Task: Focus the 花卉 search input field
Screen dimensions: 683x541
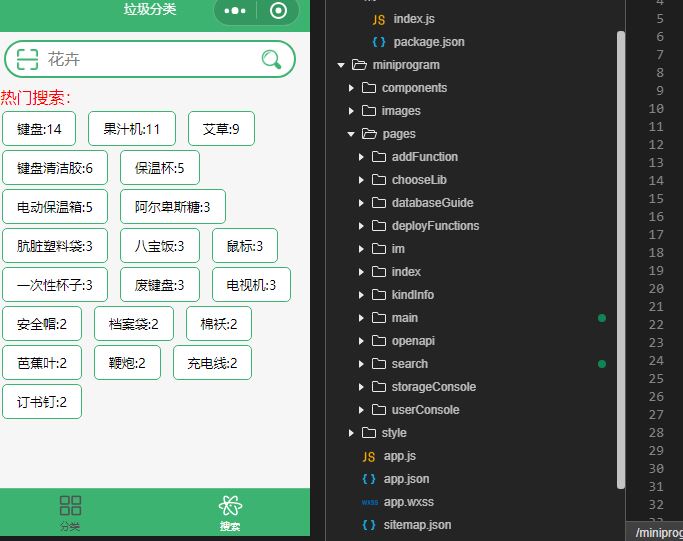Action: [150, 59]
